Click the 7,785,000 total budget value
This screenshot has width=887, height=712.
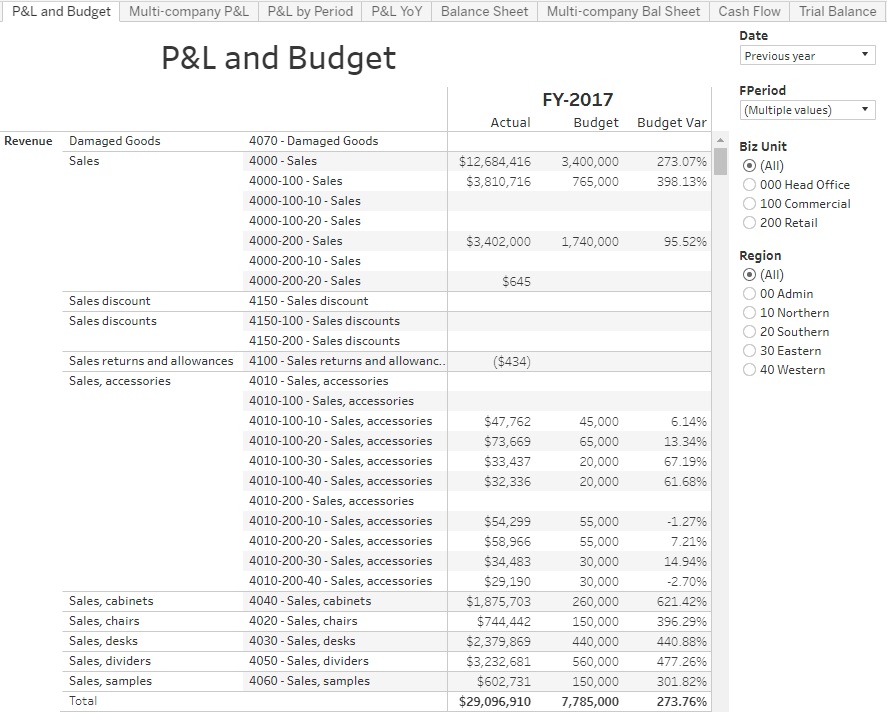point(590,702)
